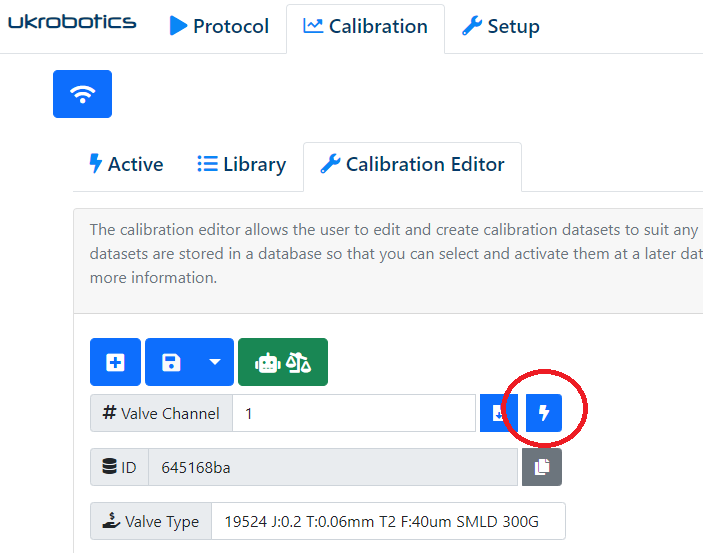Switch to the Calibration tab

tap(365, 27)
